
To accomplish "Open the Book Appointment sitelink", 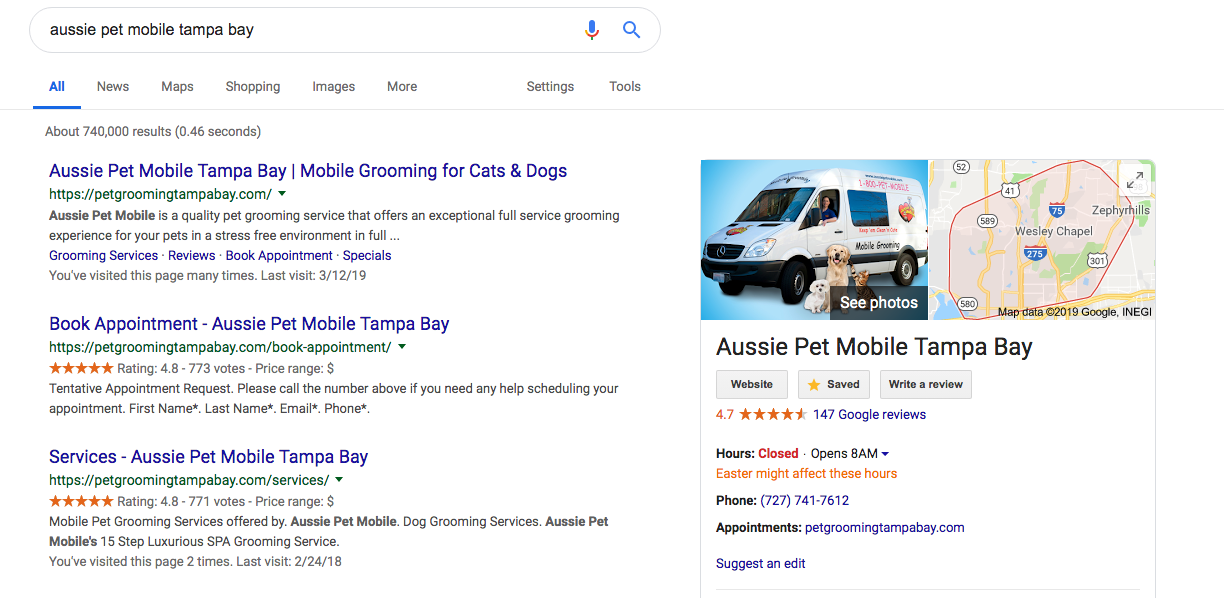I will [x=280, y=255].
